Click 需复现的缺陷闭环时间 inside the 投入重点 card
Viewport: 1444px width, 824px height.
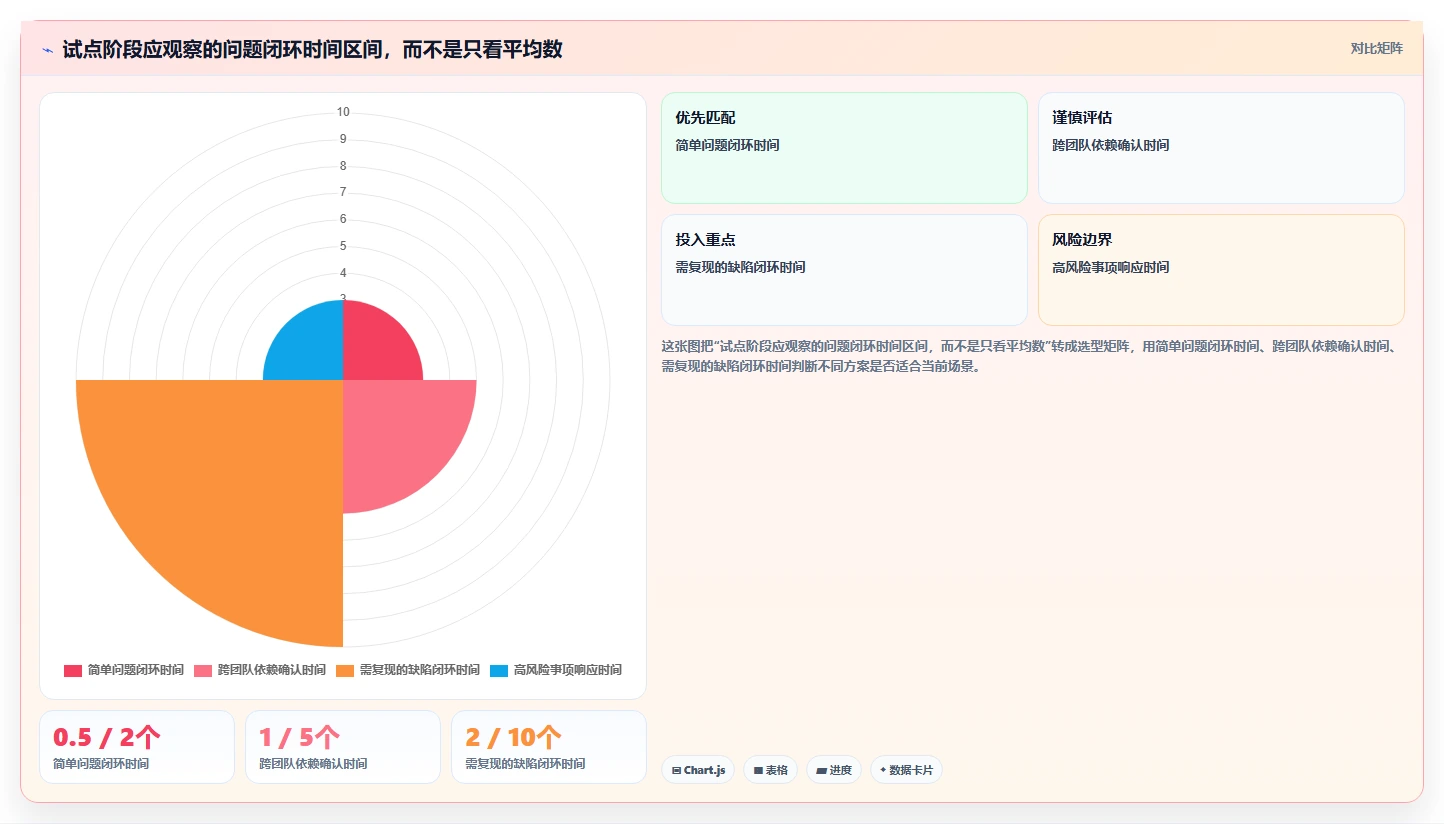click(x=740, y=267)
